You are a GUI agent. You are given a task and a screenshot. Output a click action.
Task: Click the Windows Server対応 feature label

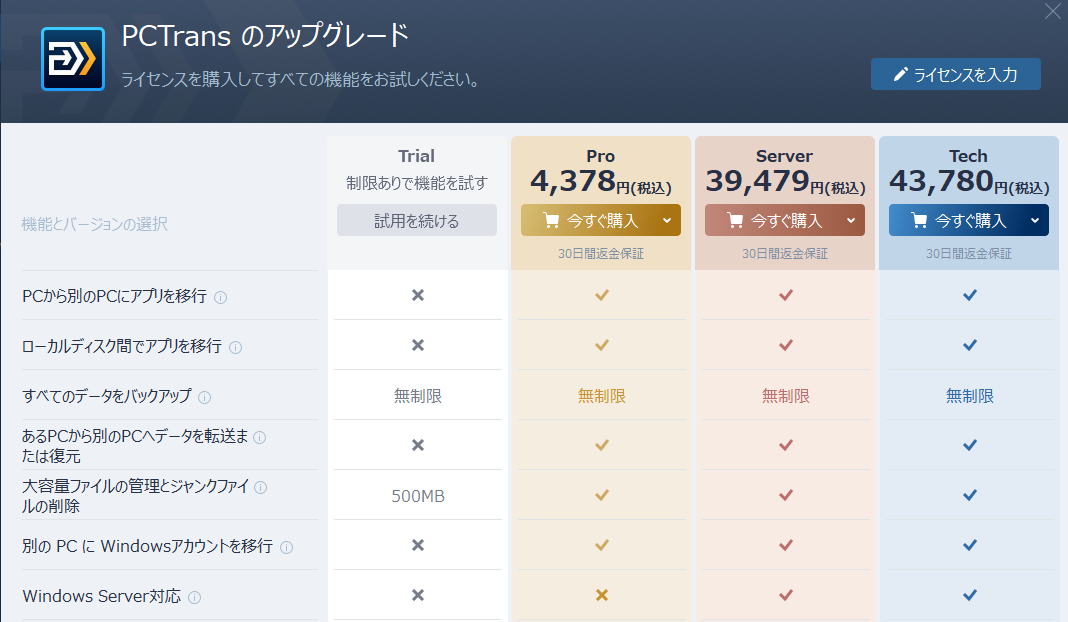(101, 596)
